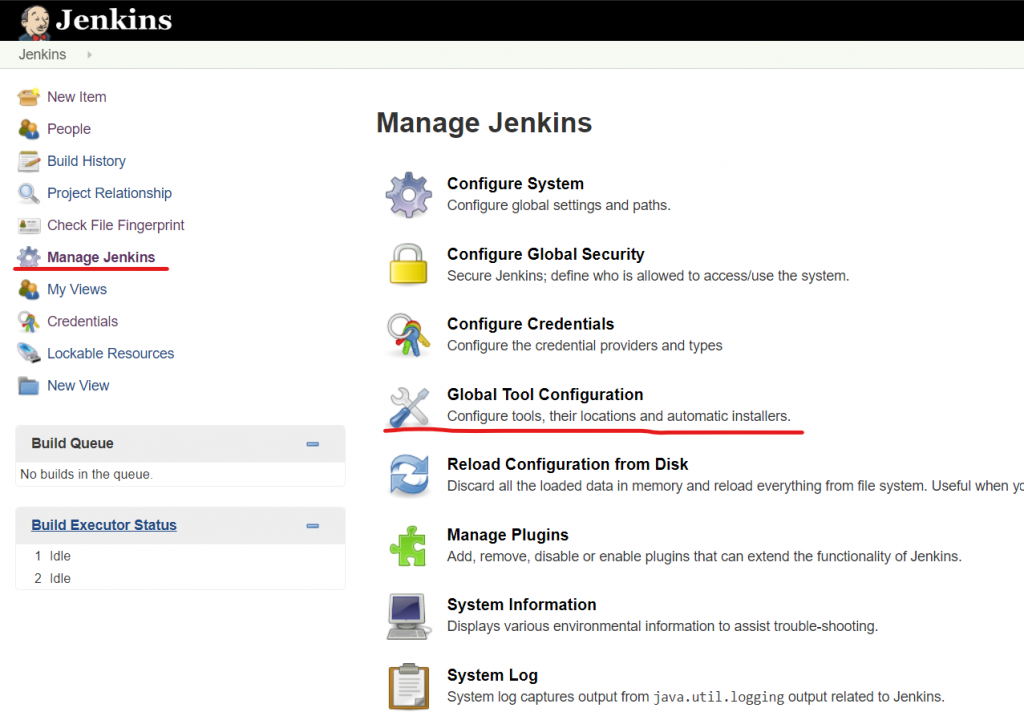Viewport: 1024px width, 716px height.
Task: Open the Jenkins breadcrumb arrow menu
Action: pyautogui.click(x=89, y=55)
